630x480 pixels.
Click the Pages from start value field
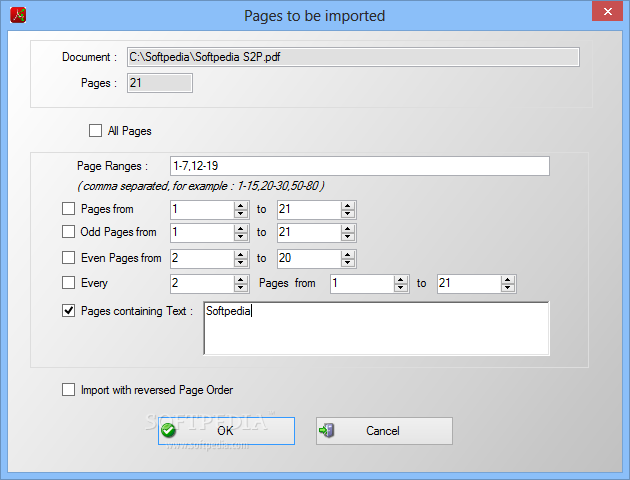click(202, 209)
